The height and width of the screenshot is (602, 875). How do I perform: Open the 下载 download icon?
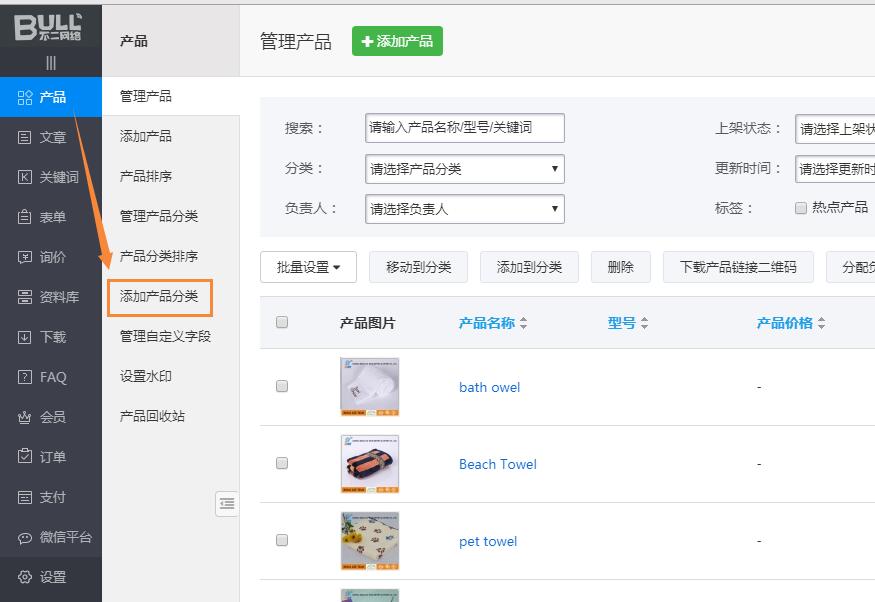[25, 337]
